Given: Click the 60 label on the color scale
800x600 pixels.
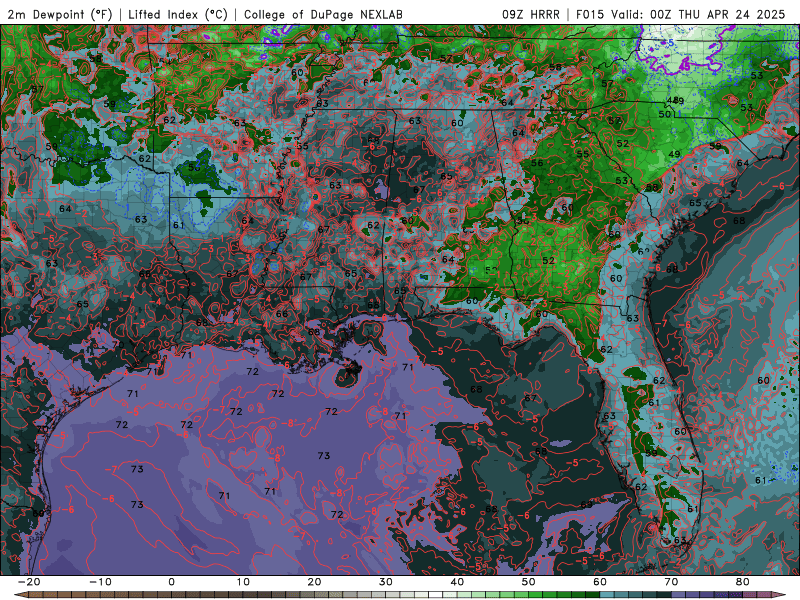Looking at the screenshot, I should pyautogui.click(x=600, y=582).
